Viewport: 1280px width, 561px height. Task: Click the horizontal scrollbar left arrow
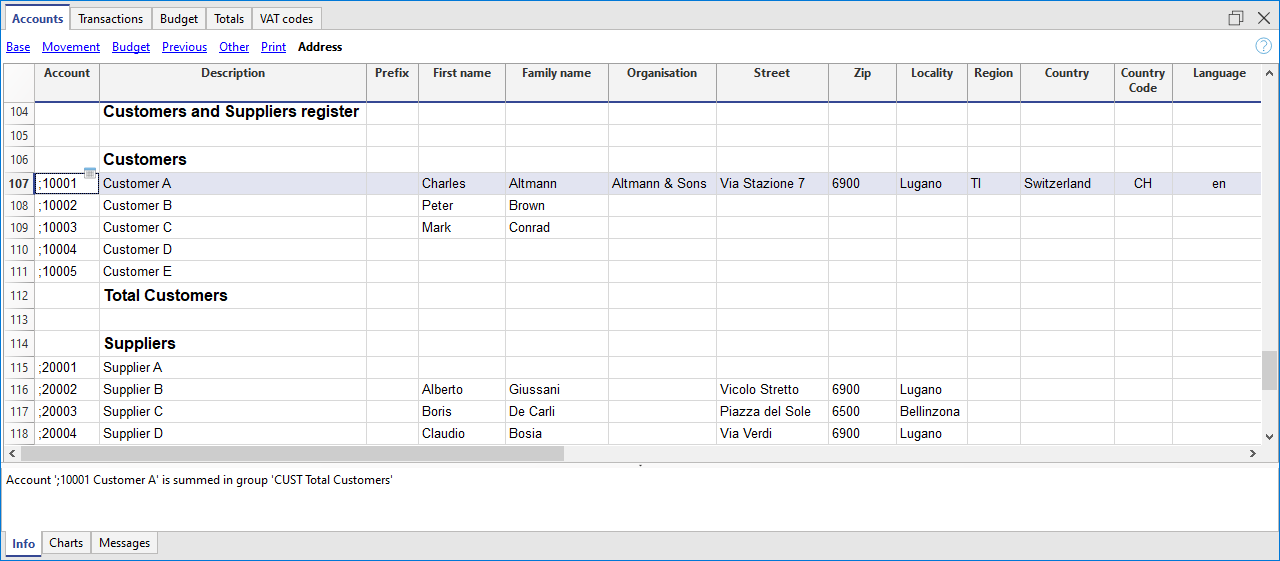tap(11, 454)
